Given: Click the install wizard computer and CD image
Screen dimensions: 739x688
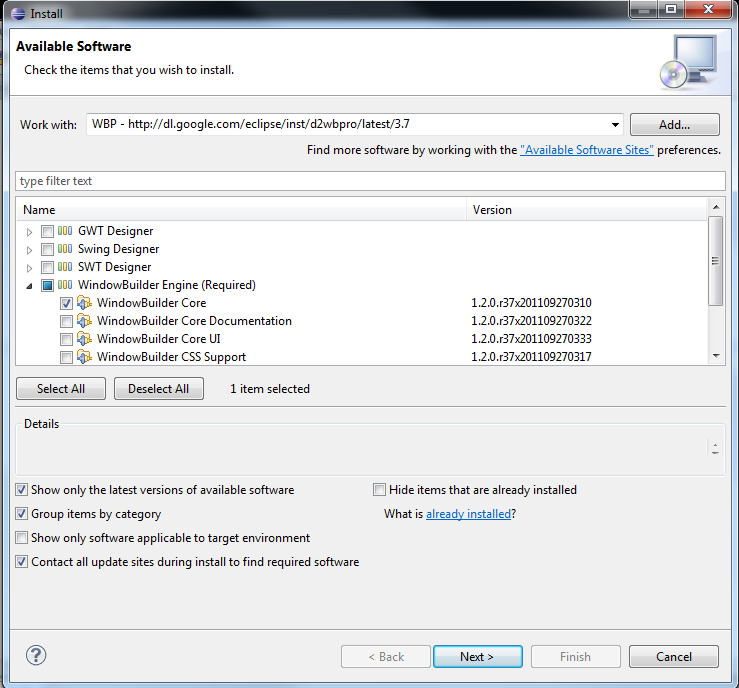Looking at the screenshot, I should pos(689,62).
